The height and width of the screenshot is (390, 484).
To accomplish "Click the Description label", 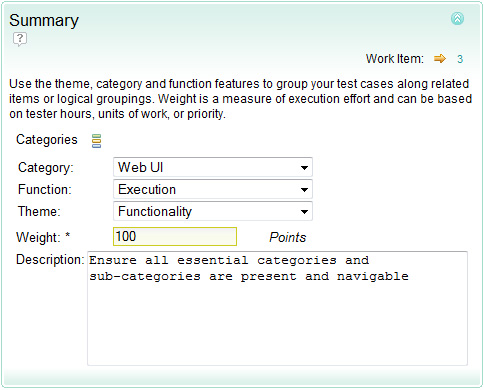I will [50, 259].
